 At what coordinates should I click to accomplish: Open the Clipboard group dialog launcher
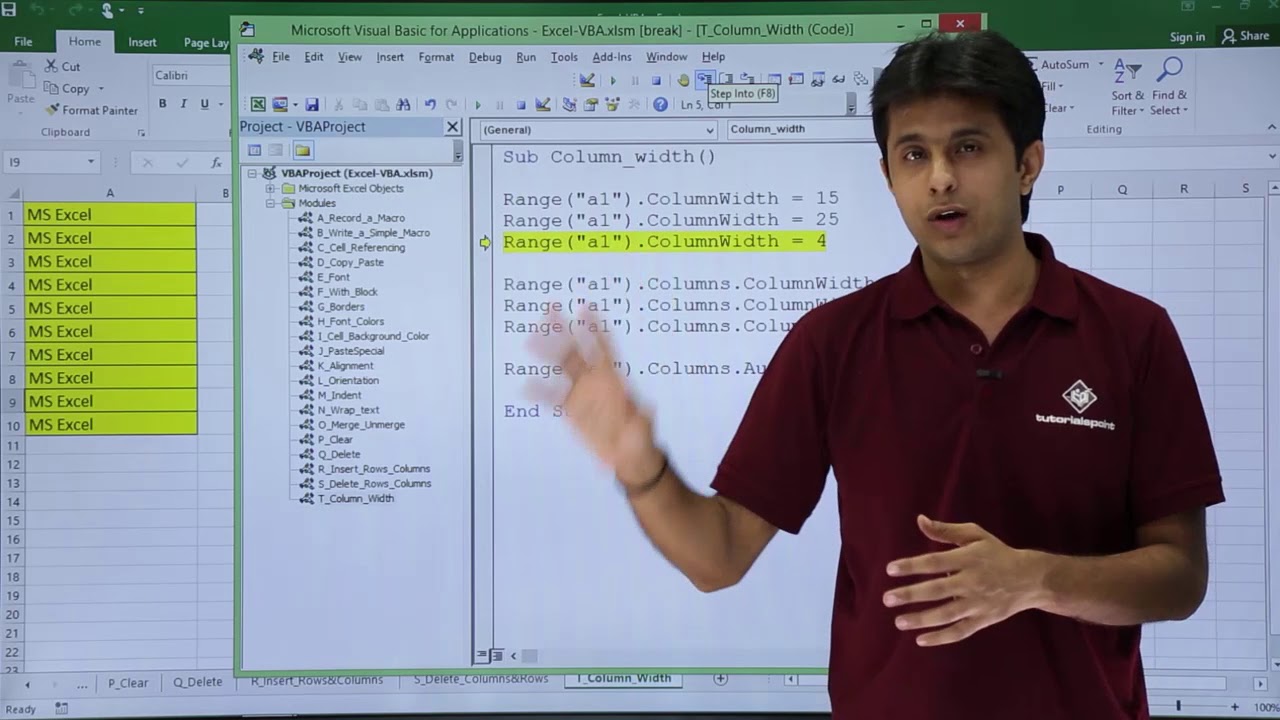pos(141,132)
